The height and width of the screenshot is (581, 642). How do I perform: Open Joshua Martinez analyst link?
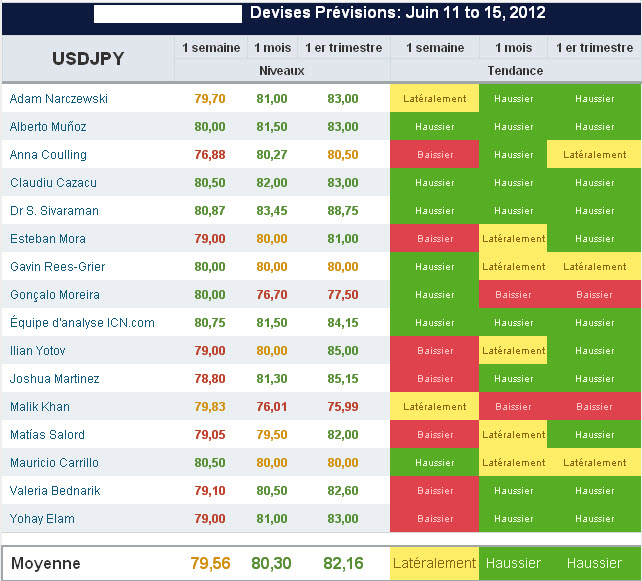(x=54, y=379)
